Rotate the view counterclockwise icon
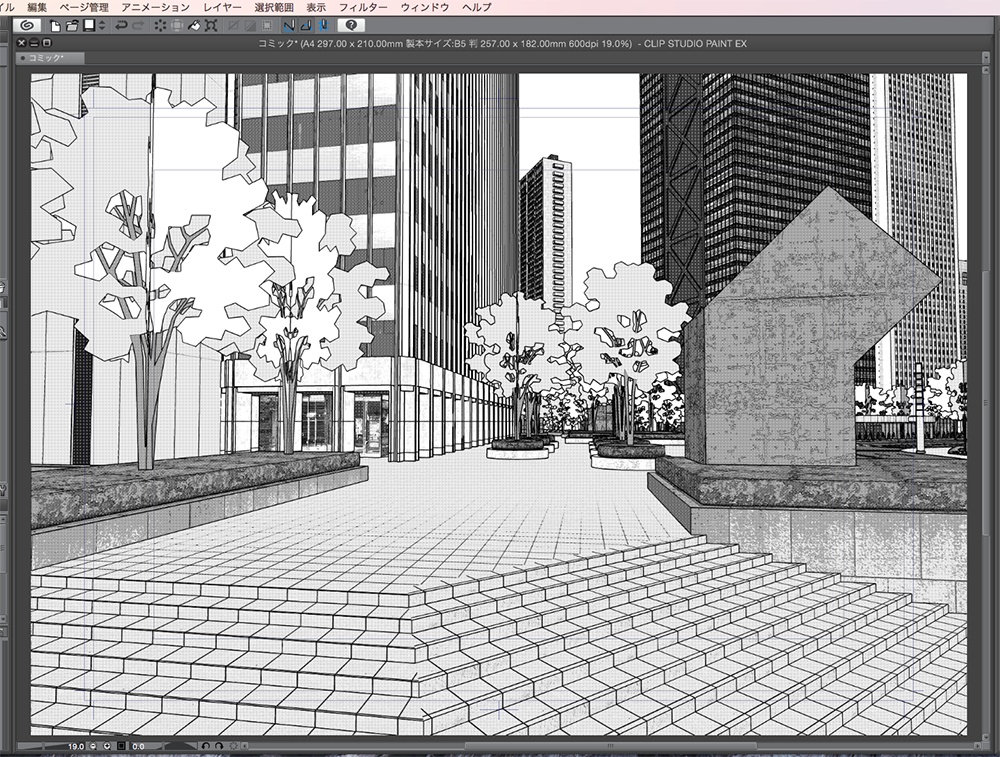 [x=207, y=746]
